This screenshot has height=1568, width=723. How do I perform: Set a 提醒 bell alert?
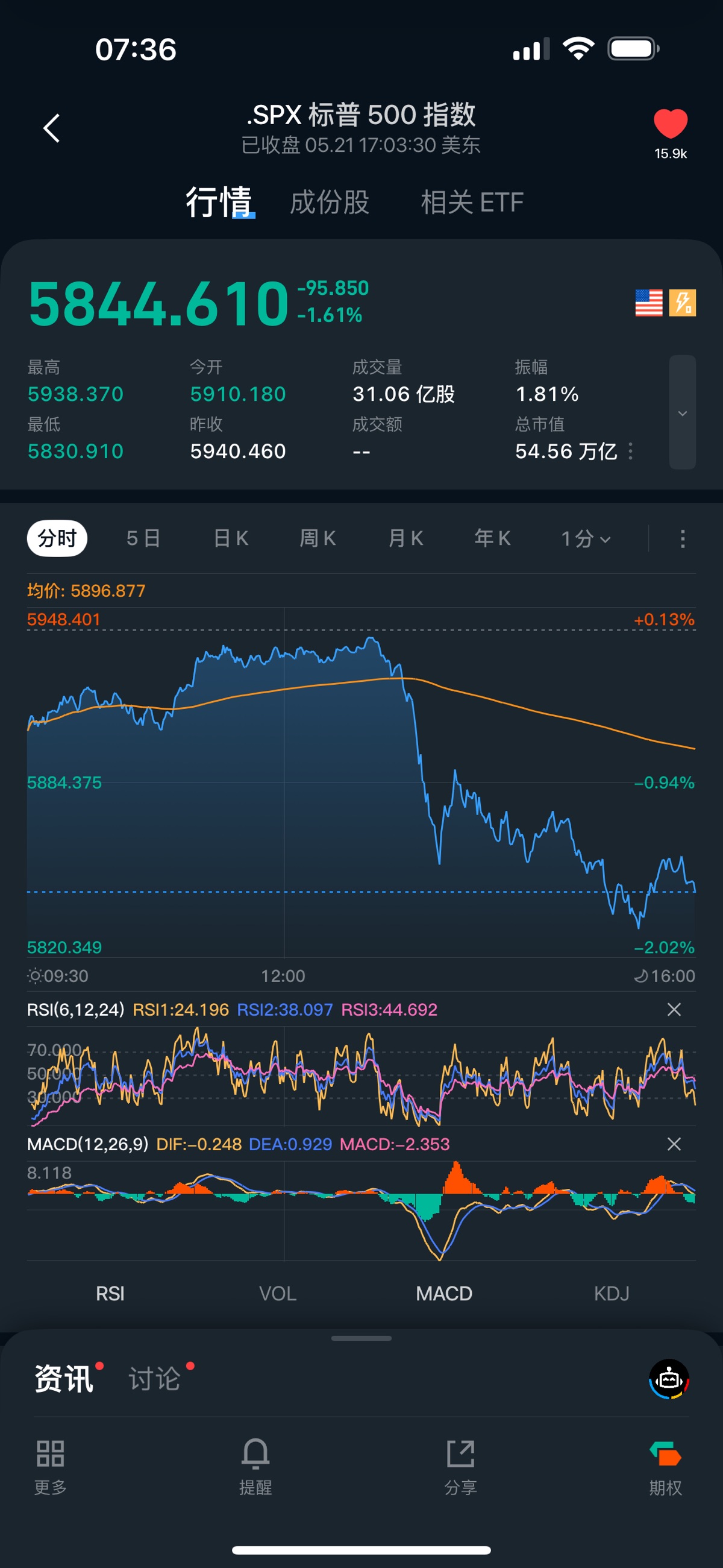(x=255, y=1467)
